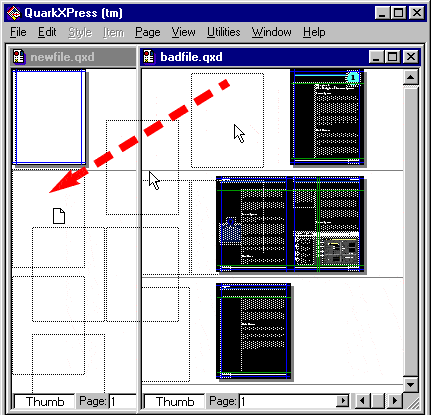Open the page popup arrow in badfile.qxd

pos(343,401)
